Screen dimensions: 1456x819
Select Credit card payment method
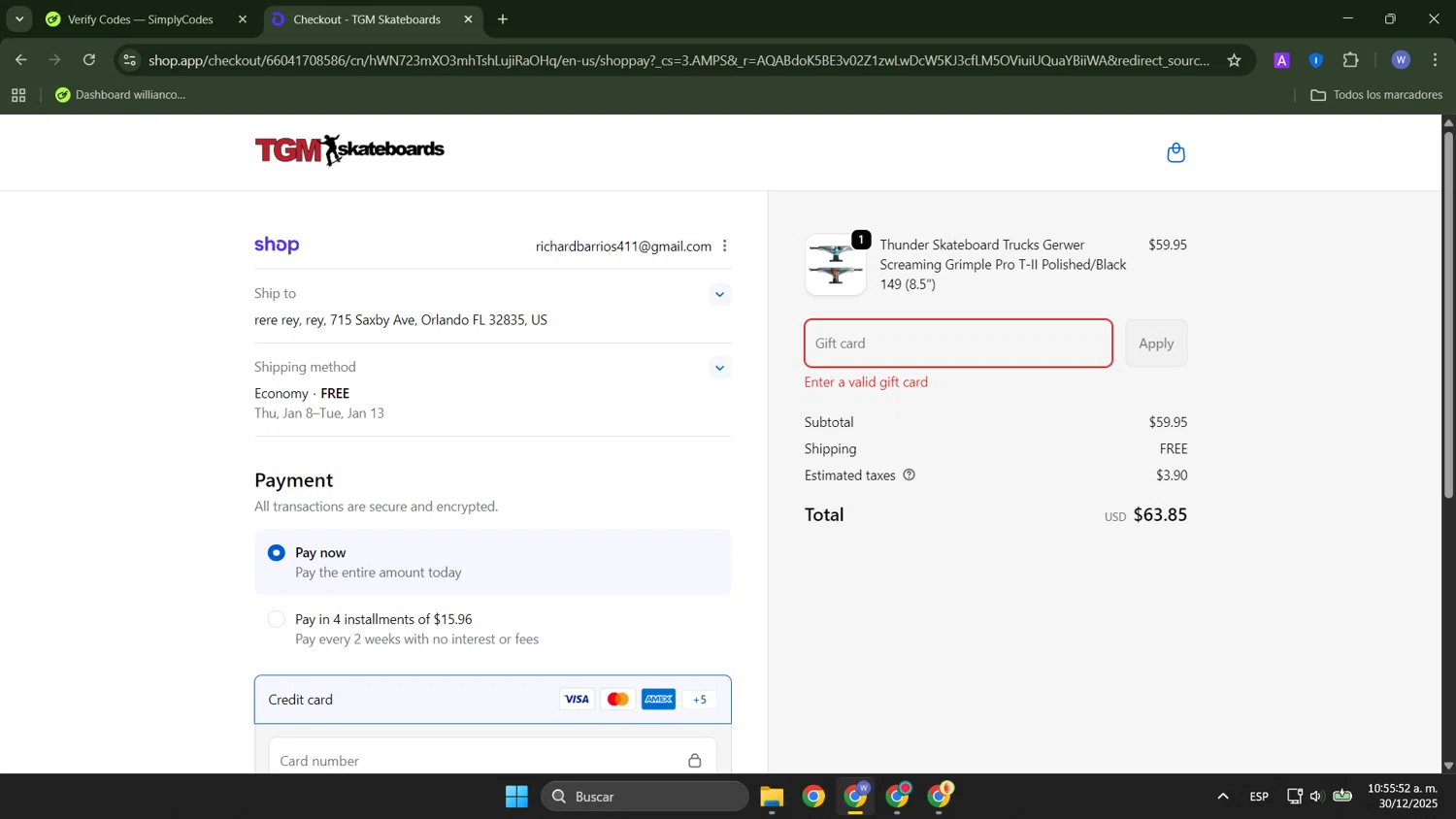(x=492, y=700)
